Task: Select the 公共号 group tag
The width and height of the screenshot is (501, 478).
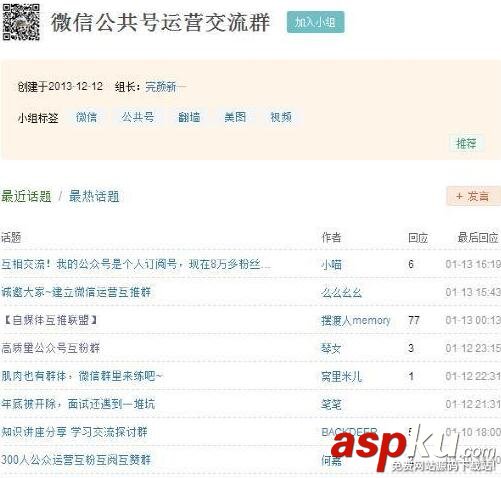Action: (138, 117)
